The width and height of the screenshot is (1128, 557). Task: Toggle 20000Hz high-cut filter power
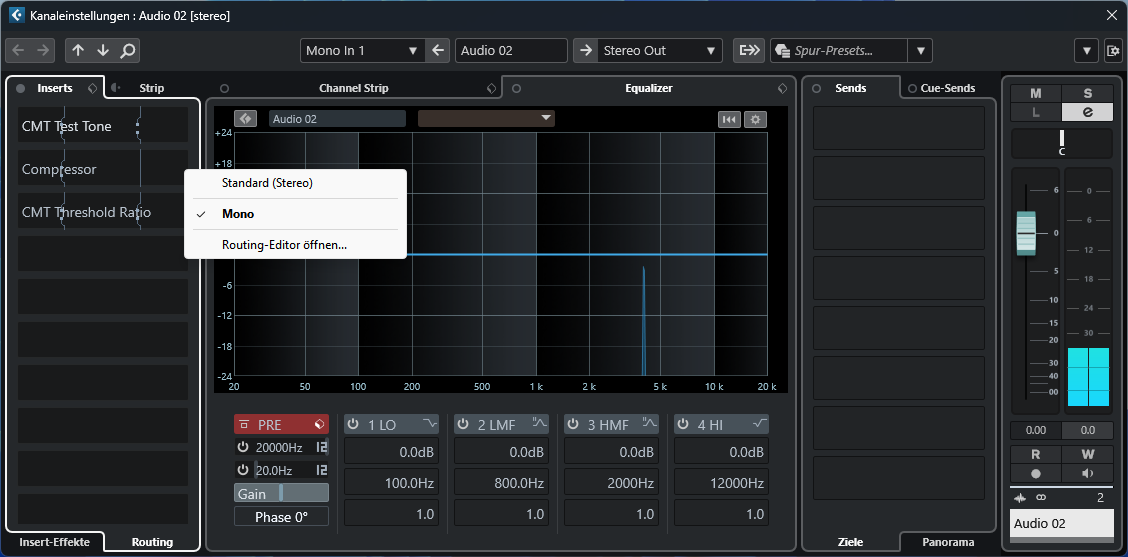[243, 448]
